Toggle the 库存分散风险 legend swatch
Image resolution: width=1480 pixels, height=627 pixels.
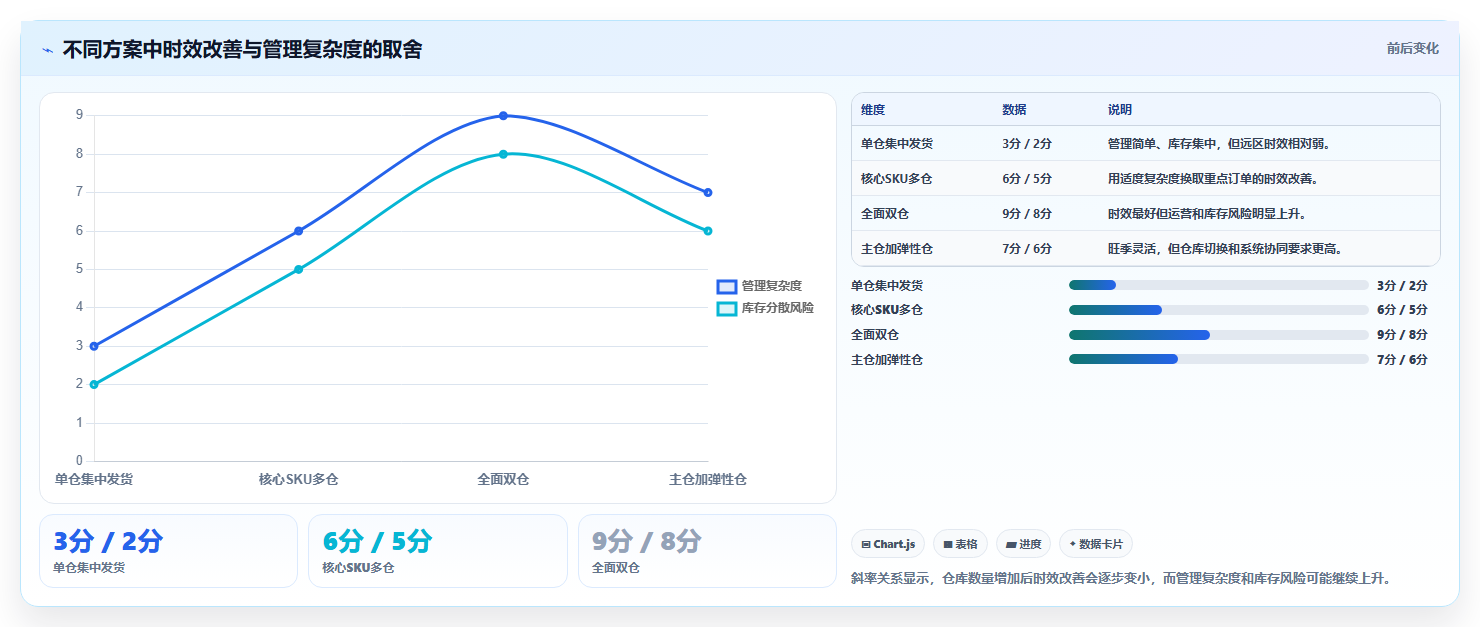727,308
